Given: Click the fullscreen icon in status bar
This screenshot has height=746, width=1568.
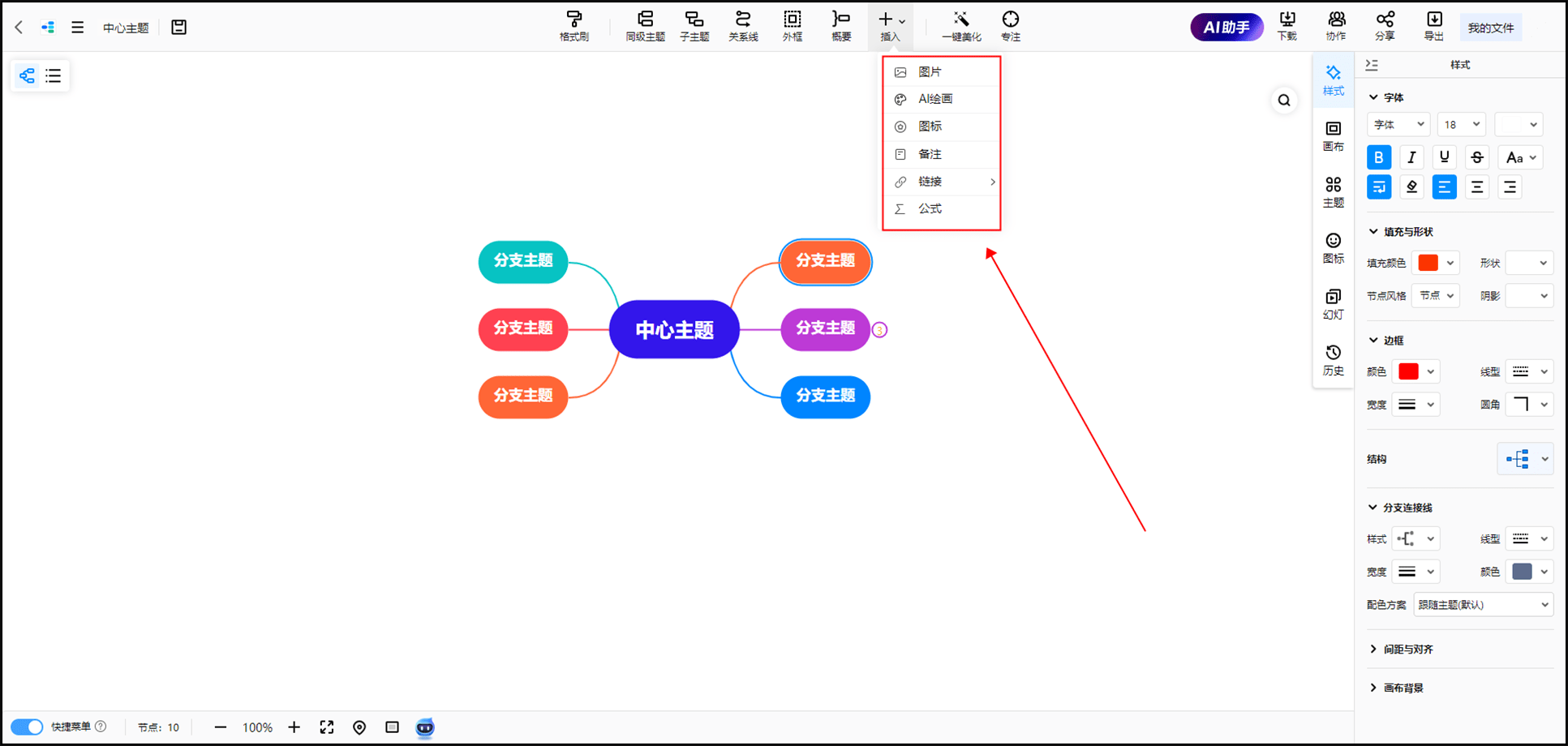Looking at the screenshot, I should pyautogui.click(x=327, y=727).
